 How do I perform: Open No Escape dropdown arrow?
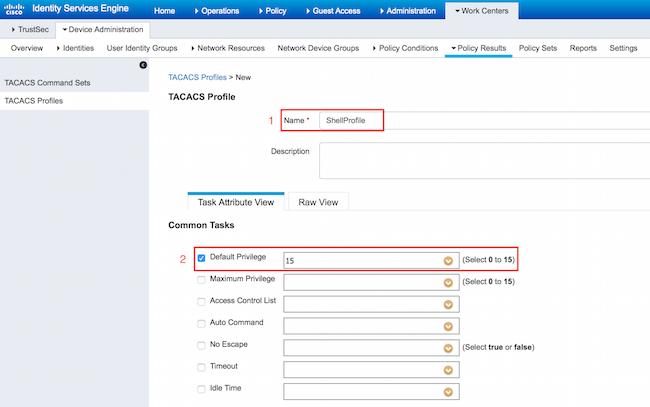[x=448, y=348]
